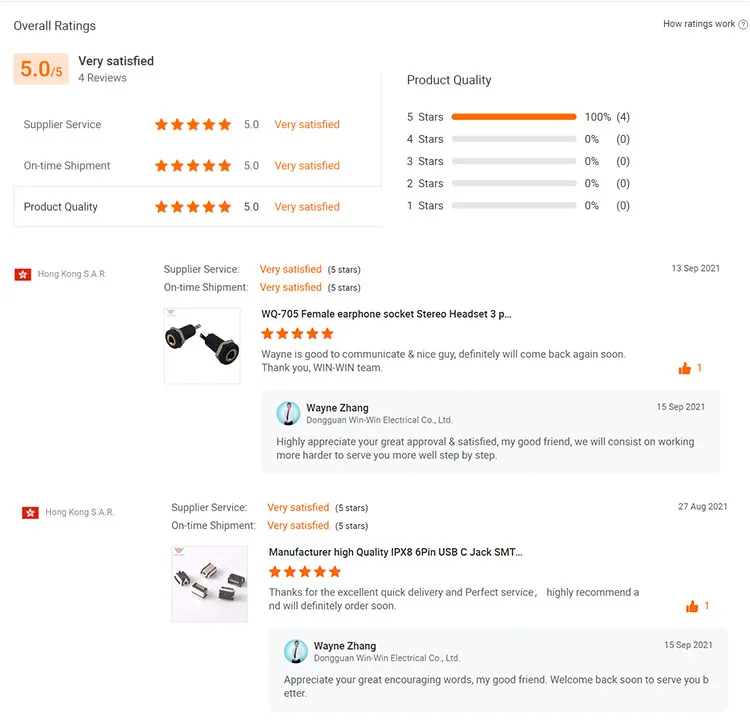The width and height of the screenshot is (750, 723).
Task: Click the 4 Stars rating bar
Action: (514, 139)
